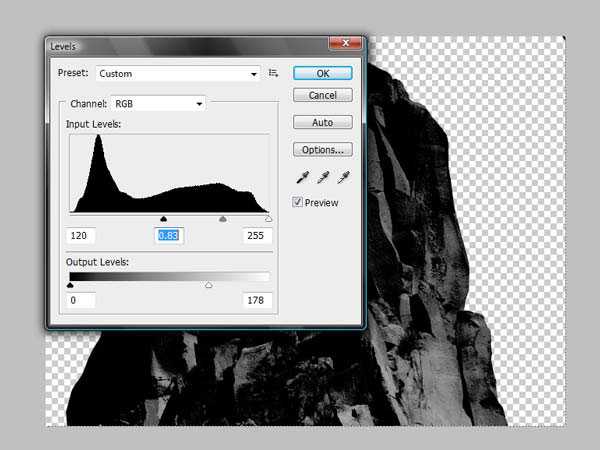
Task: Click the Cancel button
Action: (x=323, y=95)
